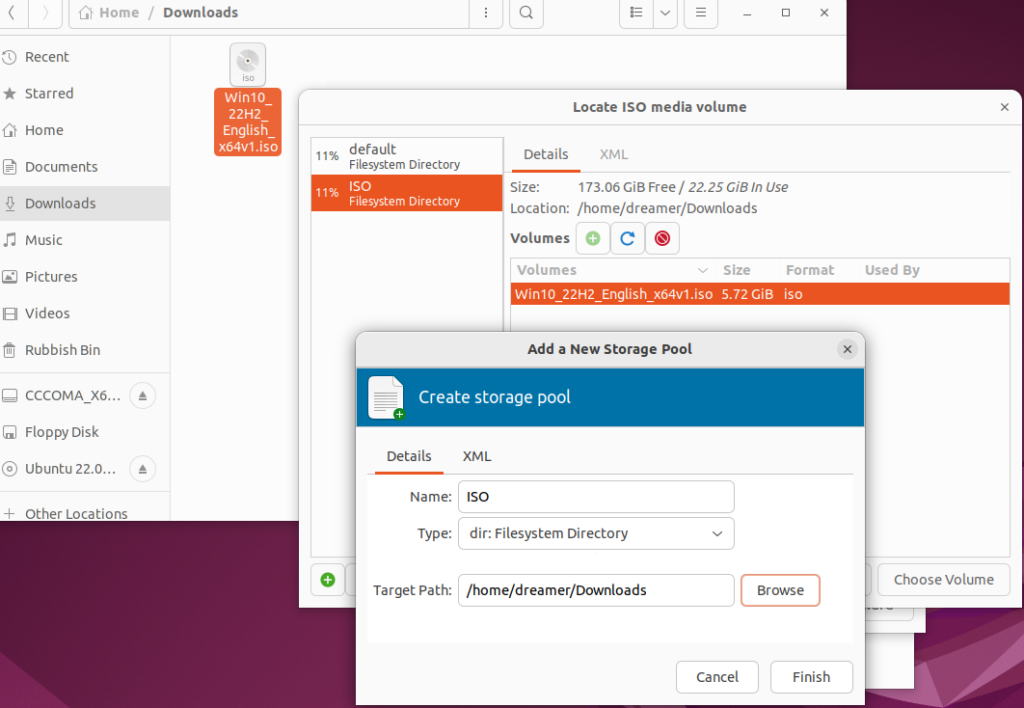This screenshot has height=708, width=1024.
Task: Add storage pool using bottom-left green plus
Action: click(328, 579)
